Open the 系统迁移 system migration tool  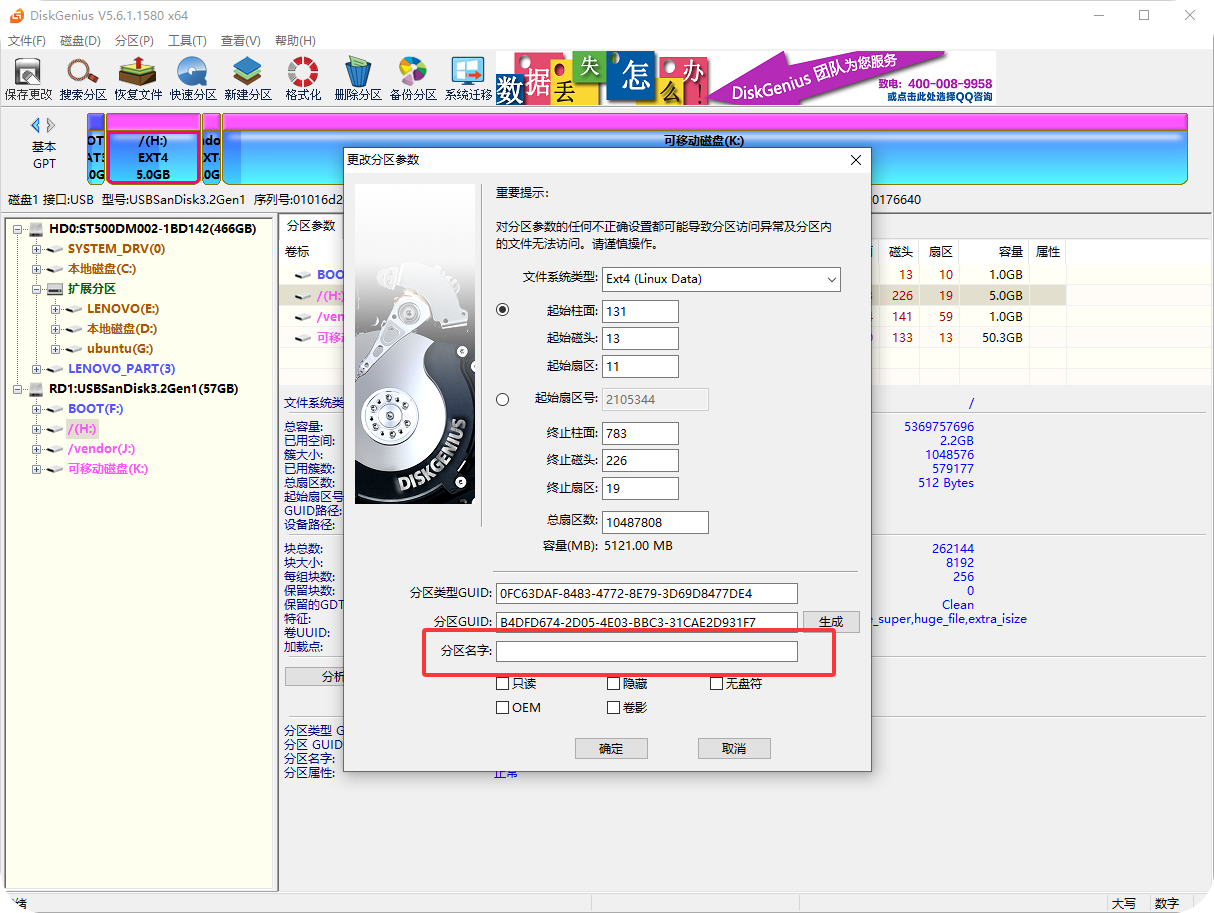coord(468,79)
